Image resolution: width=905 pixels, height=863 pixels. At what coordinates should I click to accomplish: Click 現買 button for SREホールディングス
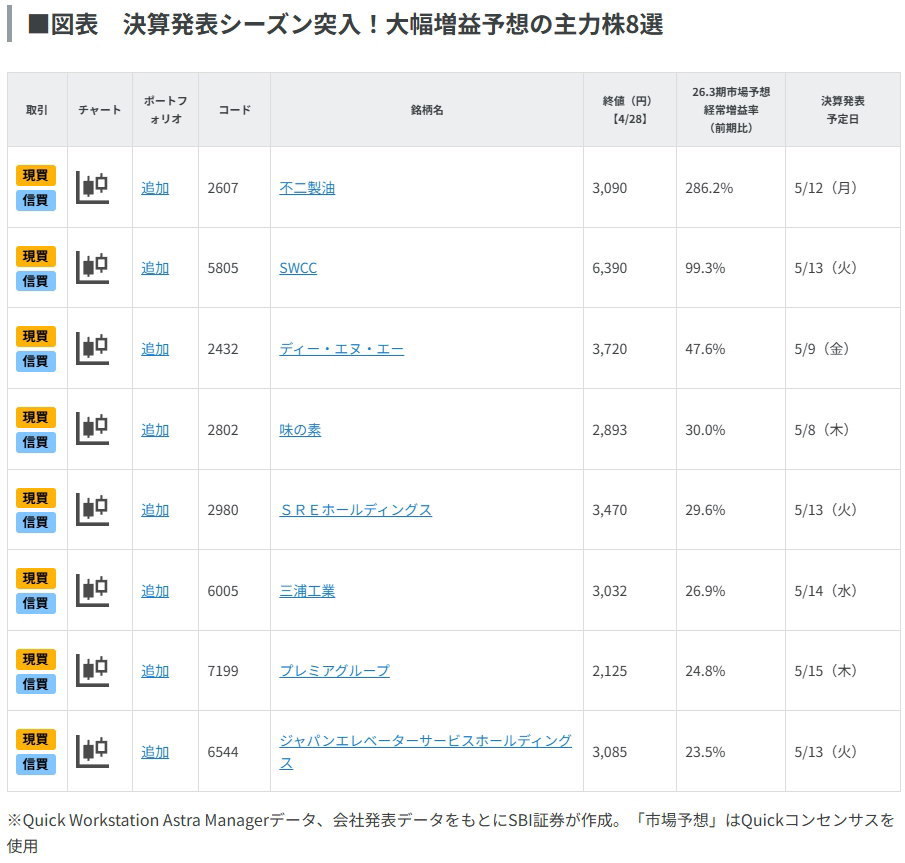pyautogui.click(x=36, y=498)
